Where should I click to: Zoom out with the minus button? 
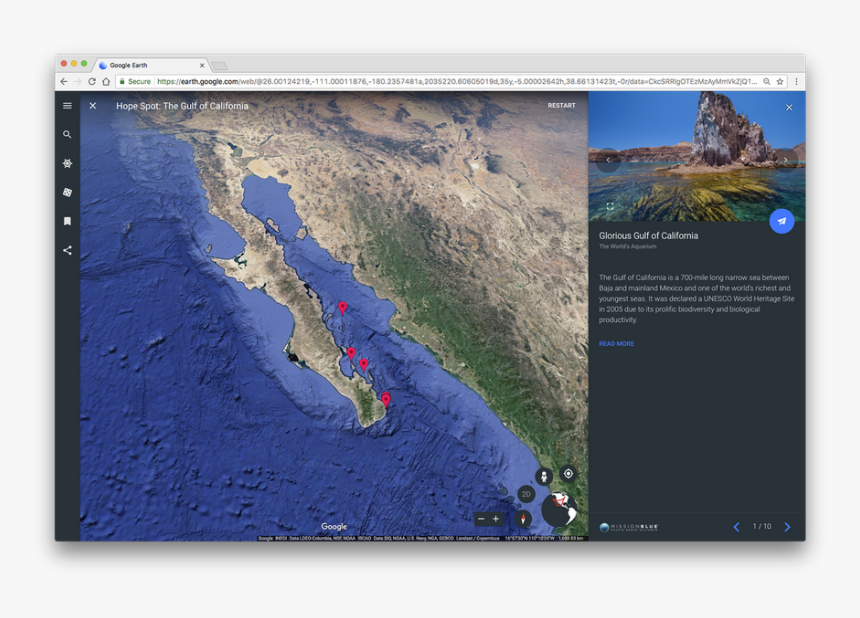[x=481, y=519]
